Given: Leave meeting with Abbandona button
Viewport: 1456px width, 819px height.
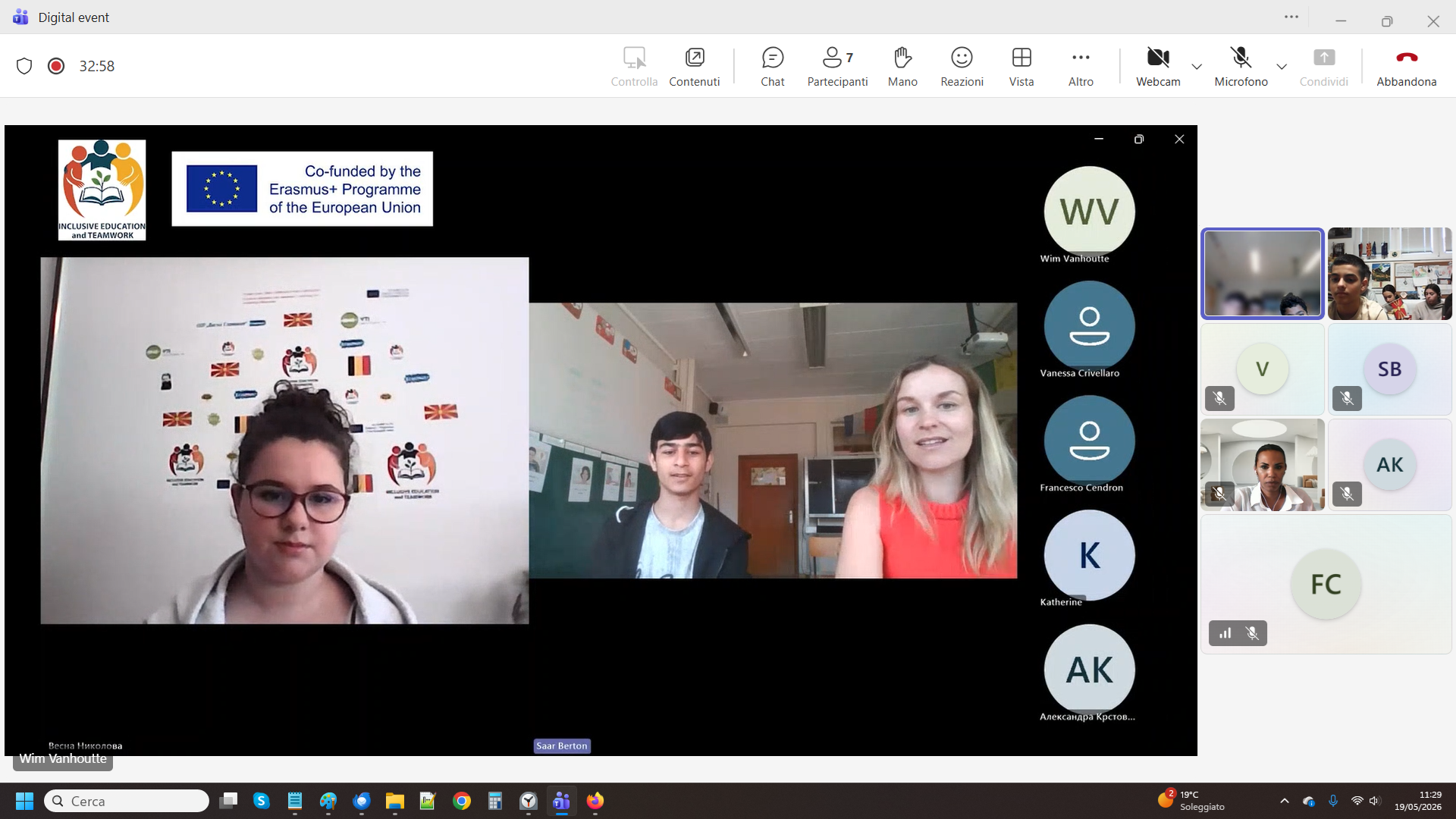Looking at the screenshot, I should coord(1406,66).
